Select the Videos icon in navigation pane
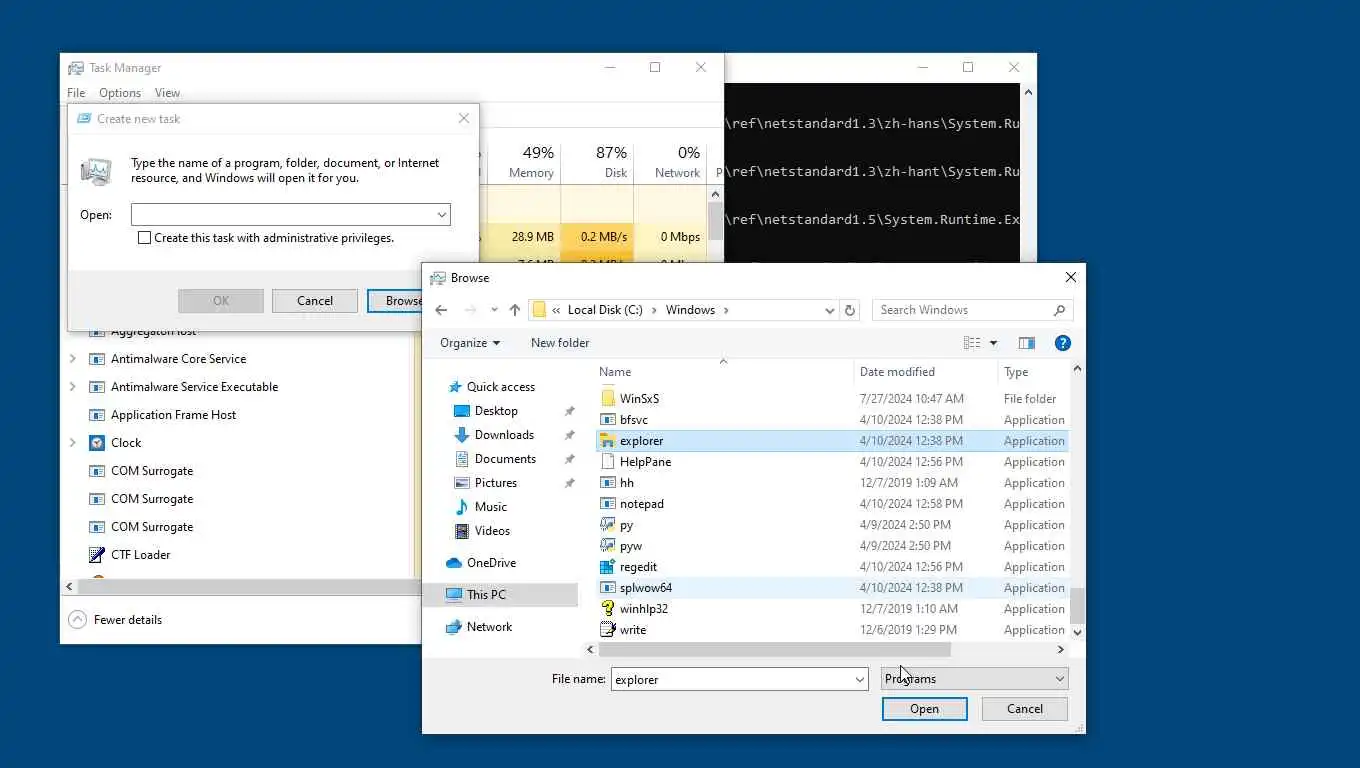This screenshot has height=768, width=1360. coord(462,531)
